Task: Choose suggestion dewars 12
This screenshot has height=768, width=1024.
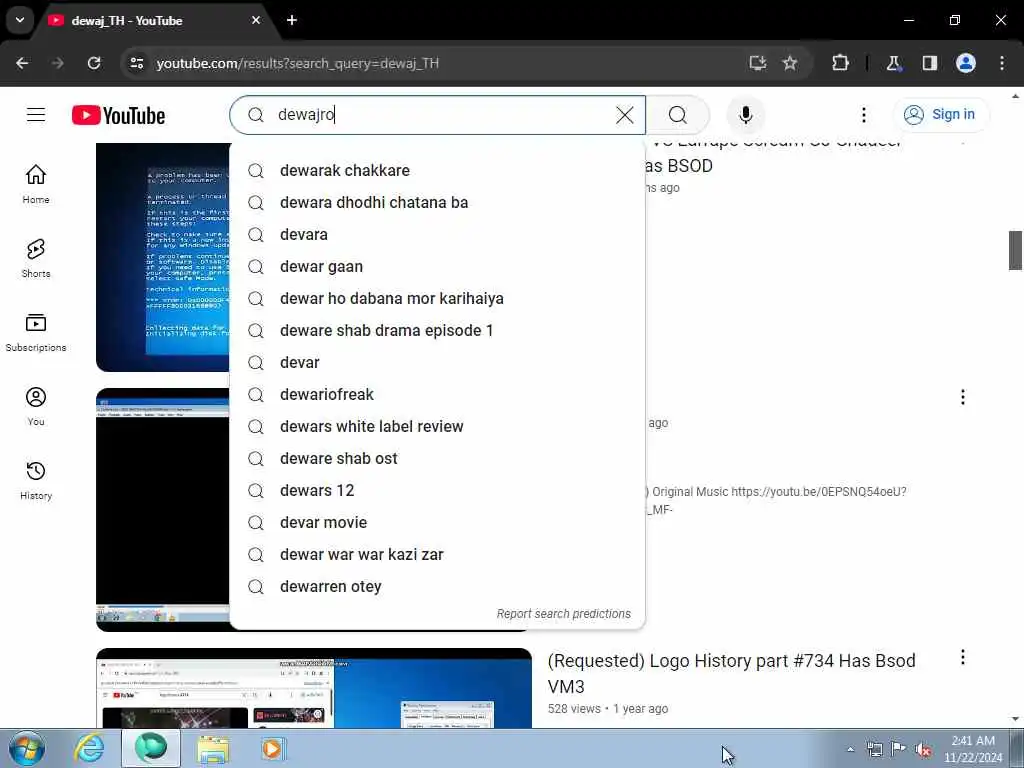Action: (x=438, y=490)
